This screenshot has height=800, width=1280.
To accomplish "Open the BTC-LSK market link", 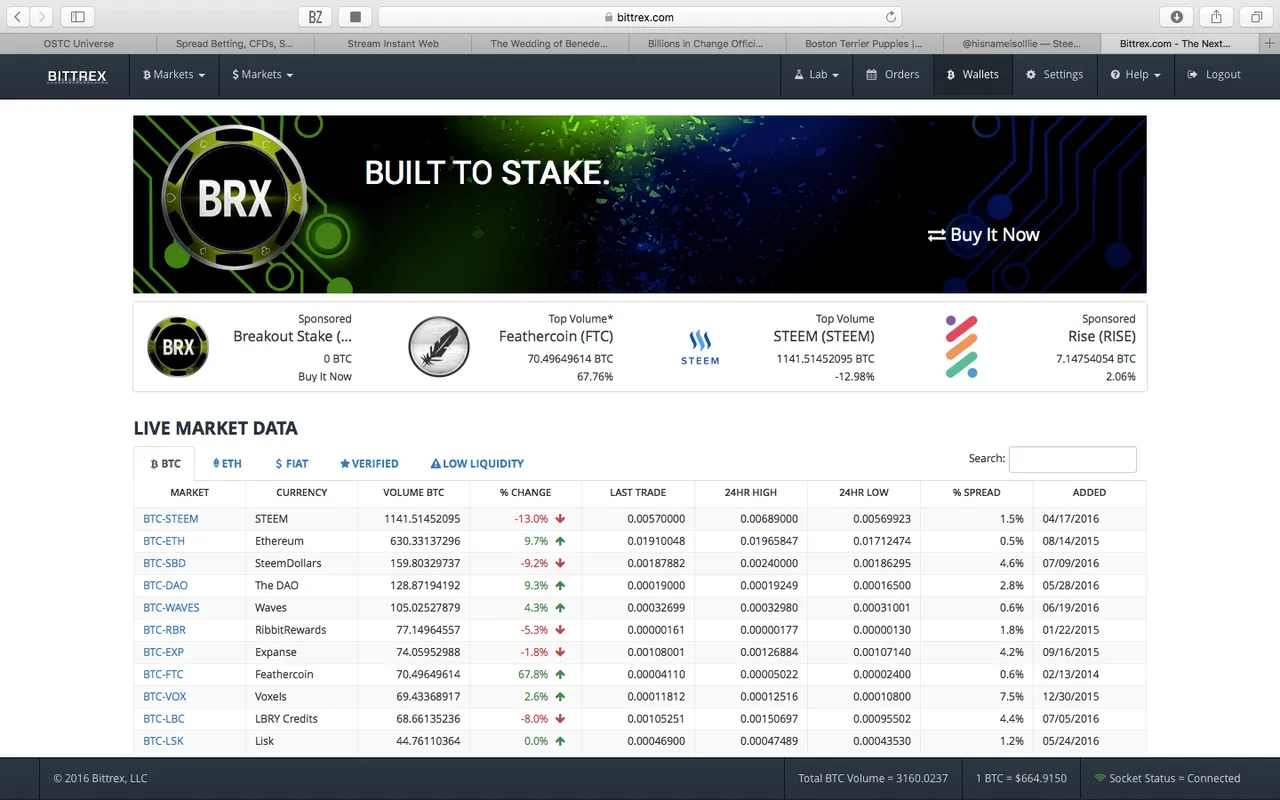I will [x=163, y=741].
